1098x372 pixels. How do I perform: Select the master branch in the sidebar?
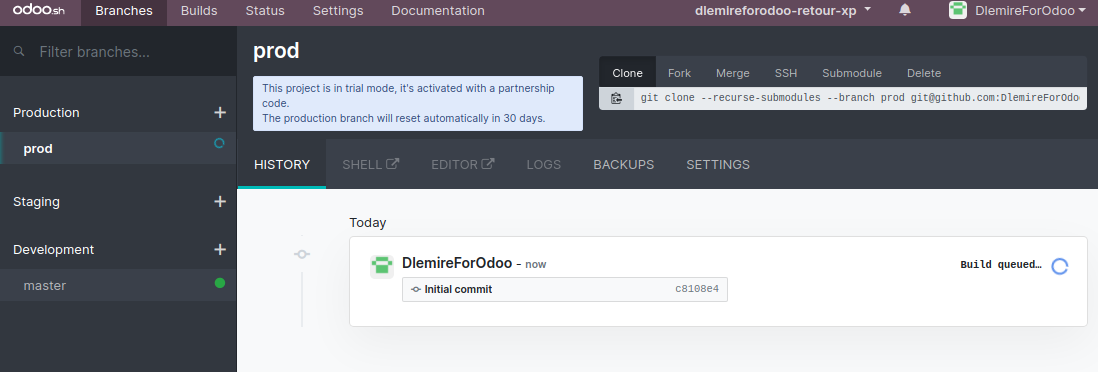(118, 285)
